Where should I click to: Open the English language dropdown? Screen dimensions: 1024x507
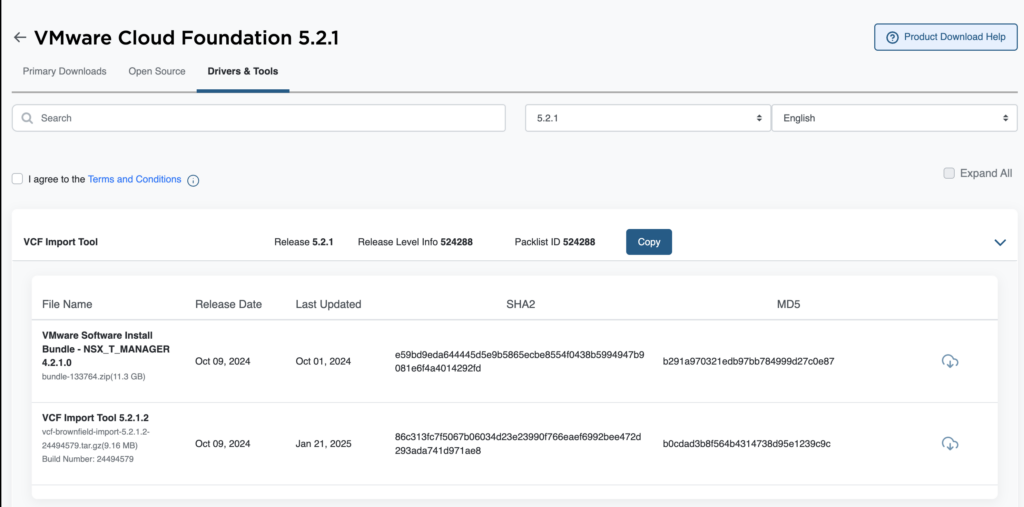coord(895,118)
